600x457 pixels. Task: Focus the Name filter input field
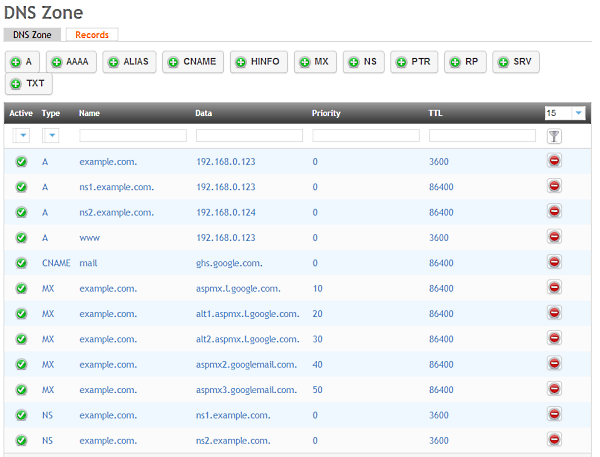click(x=133, y=135)
